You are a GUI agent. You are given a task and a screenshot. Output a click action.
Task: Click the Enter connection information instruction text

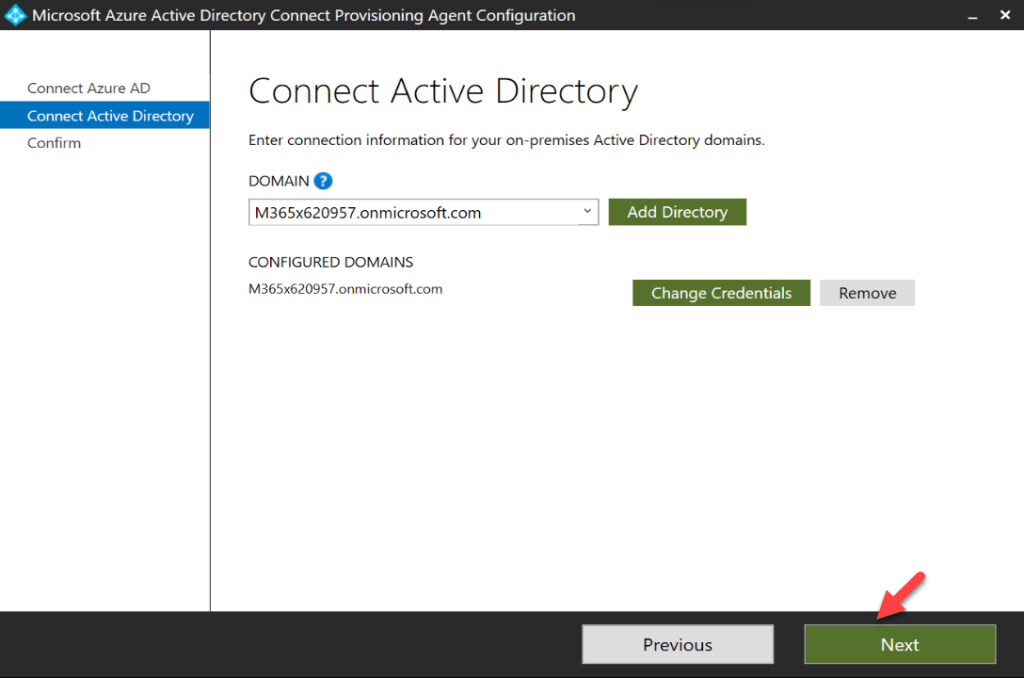(505, 140)
